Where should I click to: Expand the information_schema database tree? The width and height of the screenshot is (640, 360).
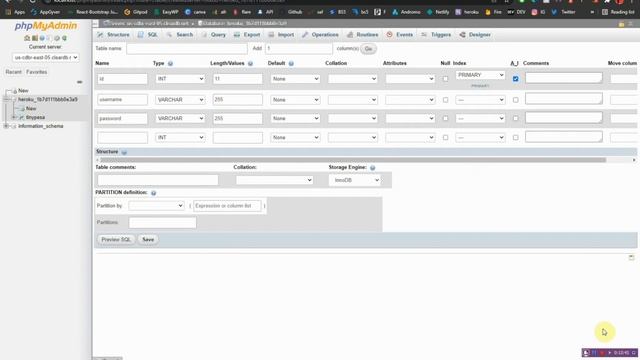tap(6, 126)
